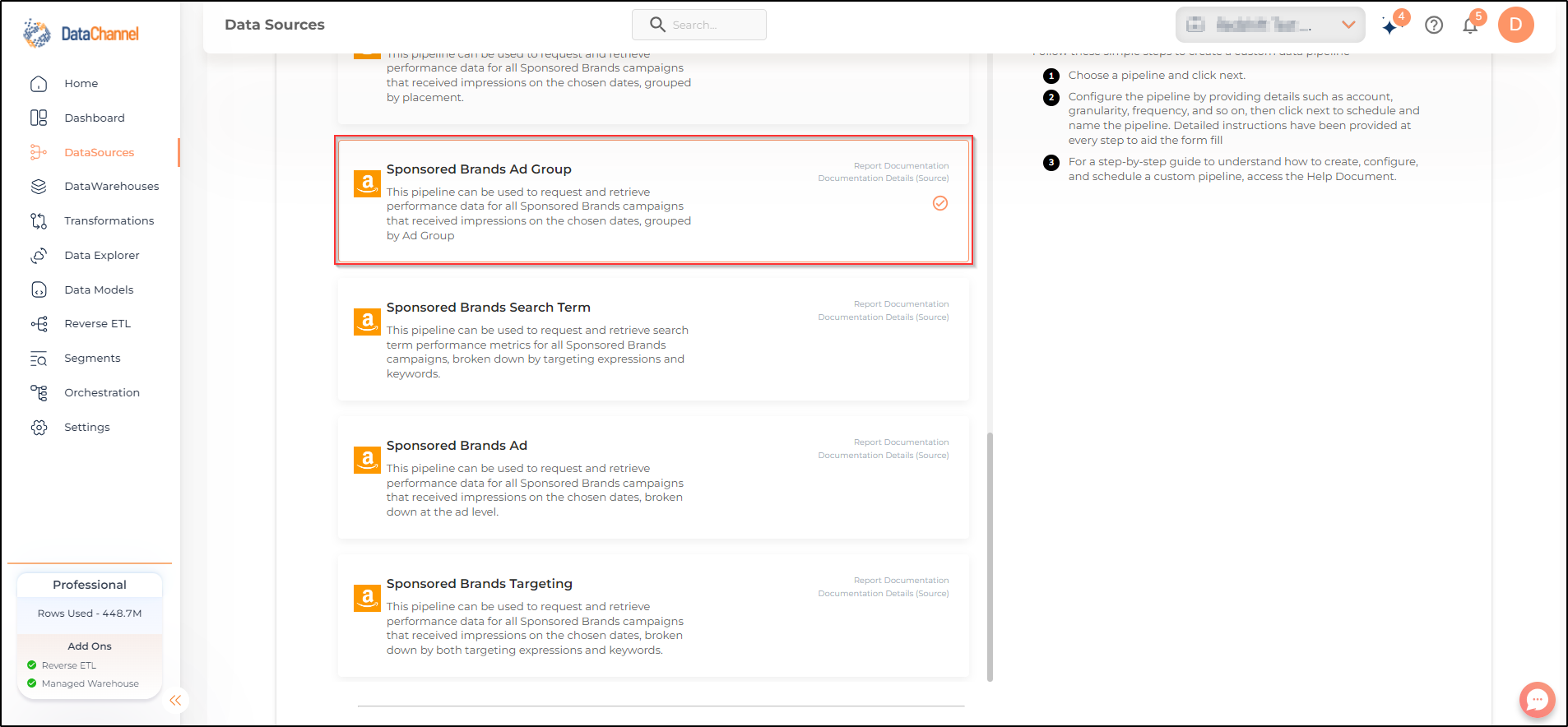
Task: Click the Sponsored Brands Ad title
Action: click(457, 446)
